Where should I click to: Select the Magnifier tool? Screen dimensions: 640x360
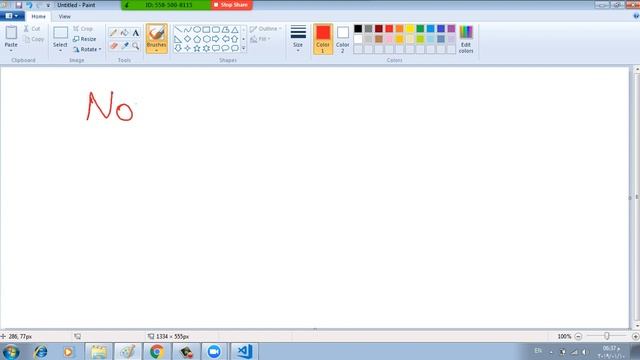[136, 46]
